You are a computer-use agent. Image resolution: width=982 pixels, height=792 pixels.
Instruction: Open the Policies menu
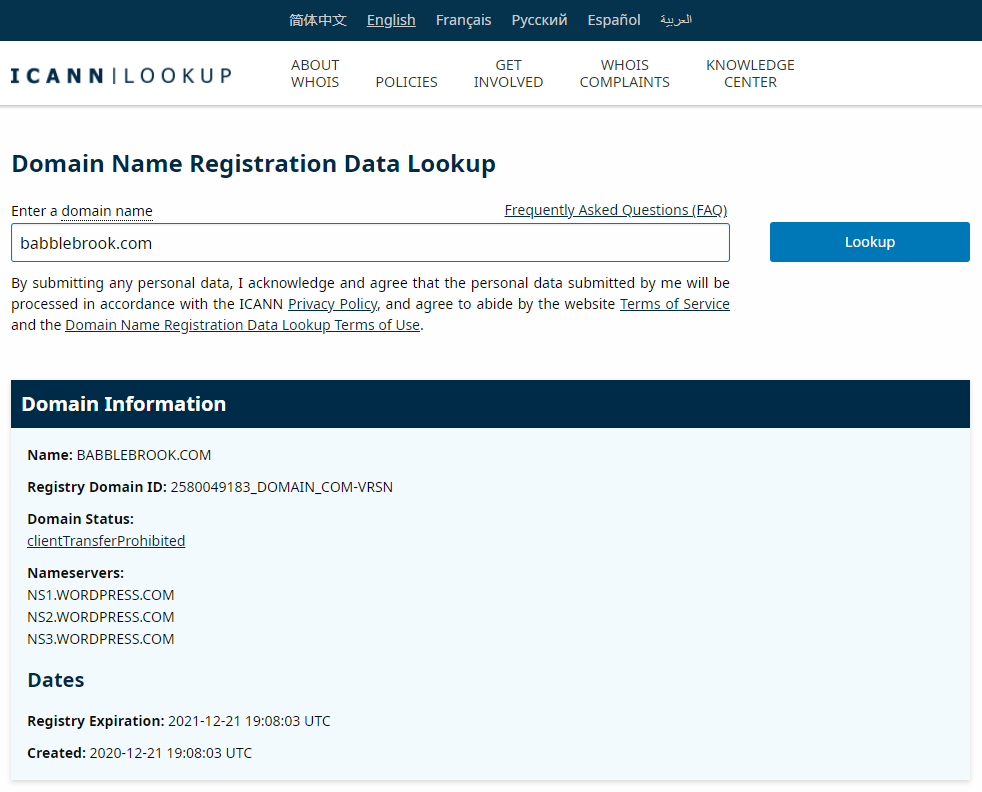406,82
